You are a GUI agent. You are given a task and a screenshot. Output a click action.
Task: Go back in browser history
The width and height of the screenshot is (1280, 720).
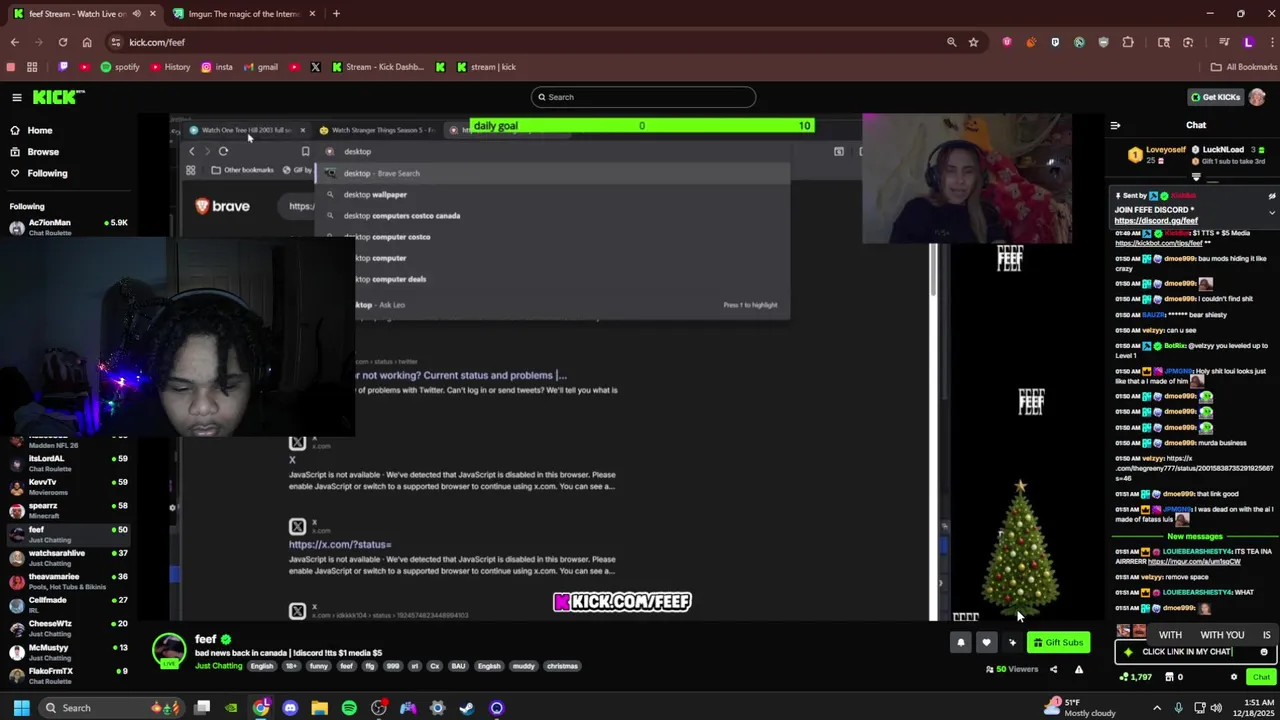pos(15,42)
